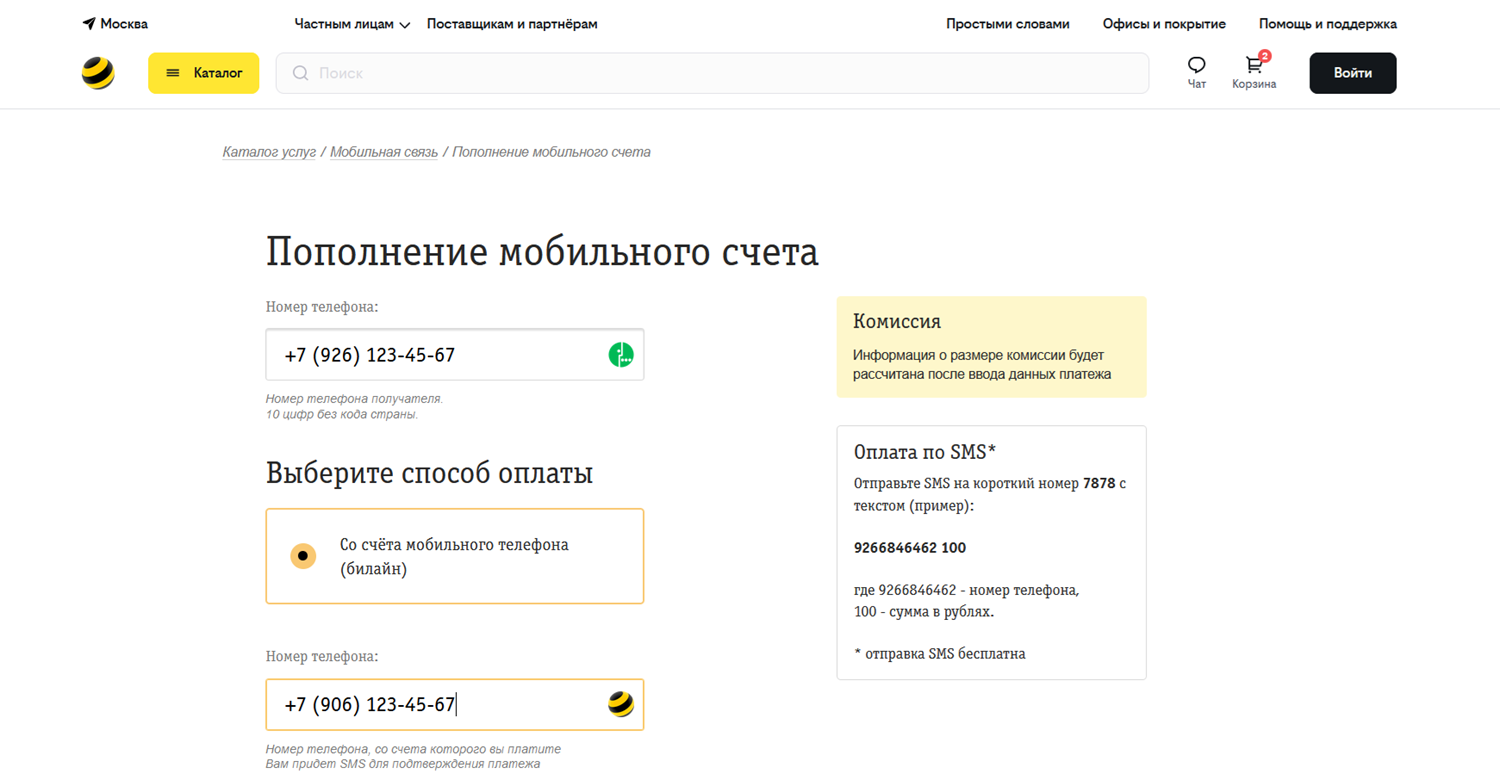The height and width of the screenshot is (780, 1500).
Task: Click the page title Пополнение мобильного счета
Action: coord(542,252)
